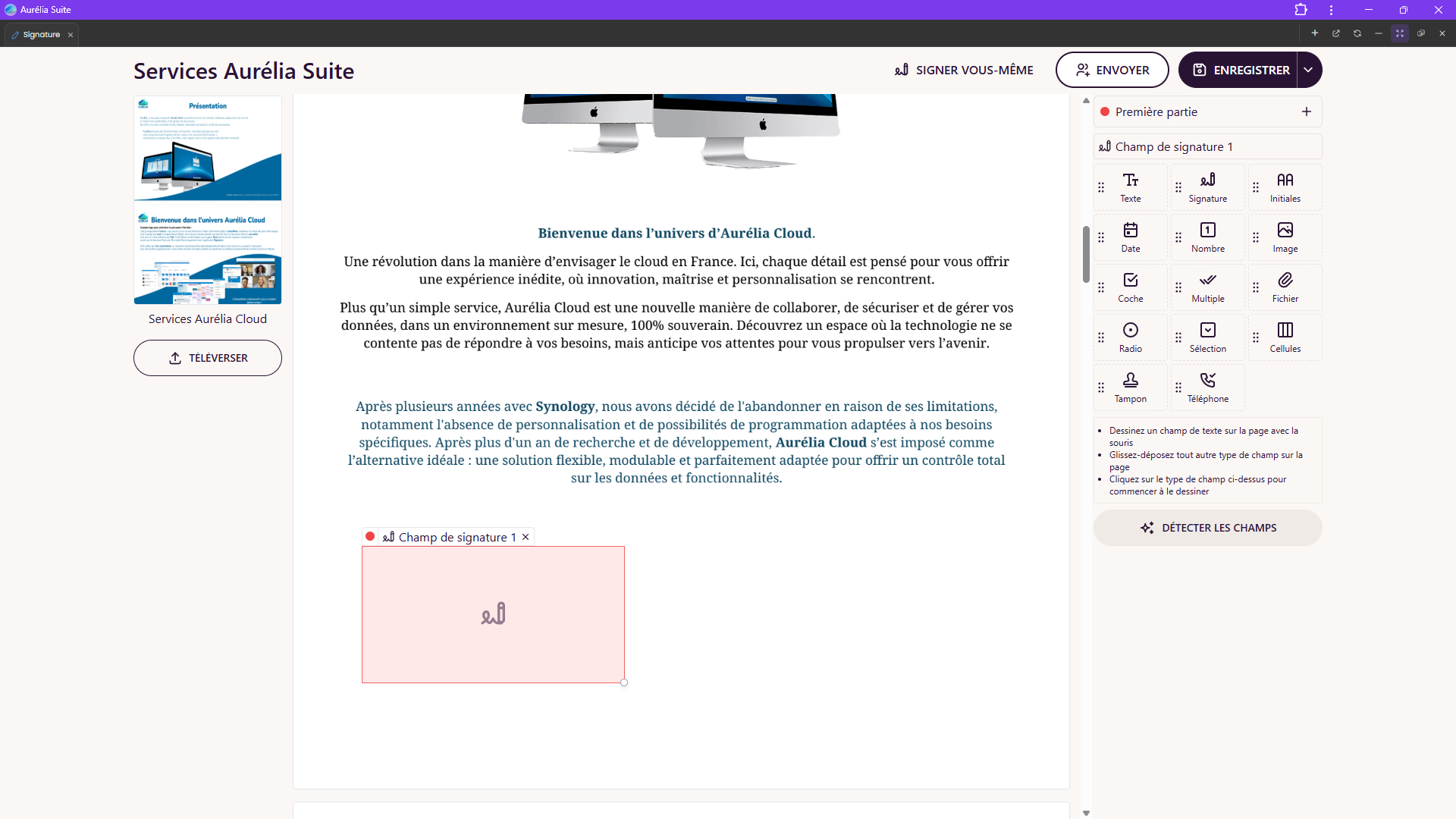Choose the Fichier attachment field type
1456x819 pixels.
click(x=1285, y=287)
